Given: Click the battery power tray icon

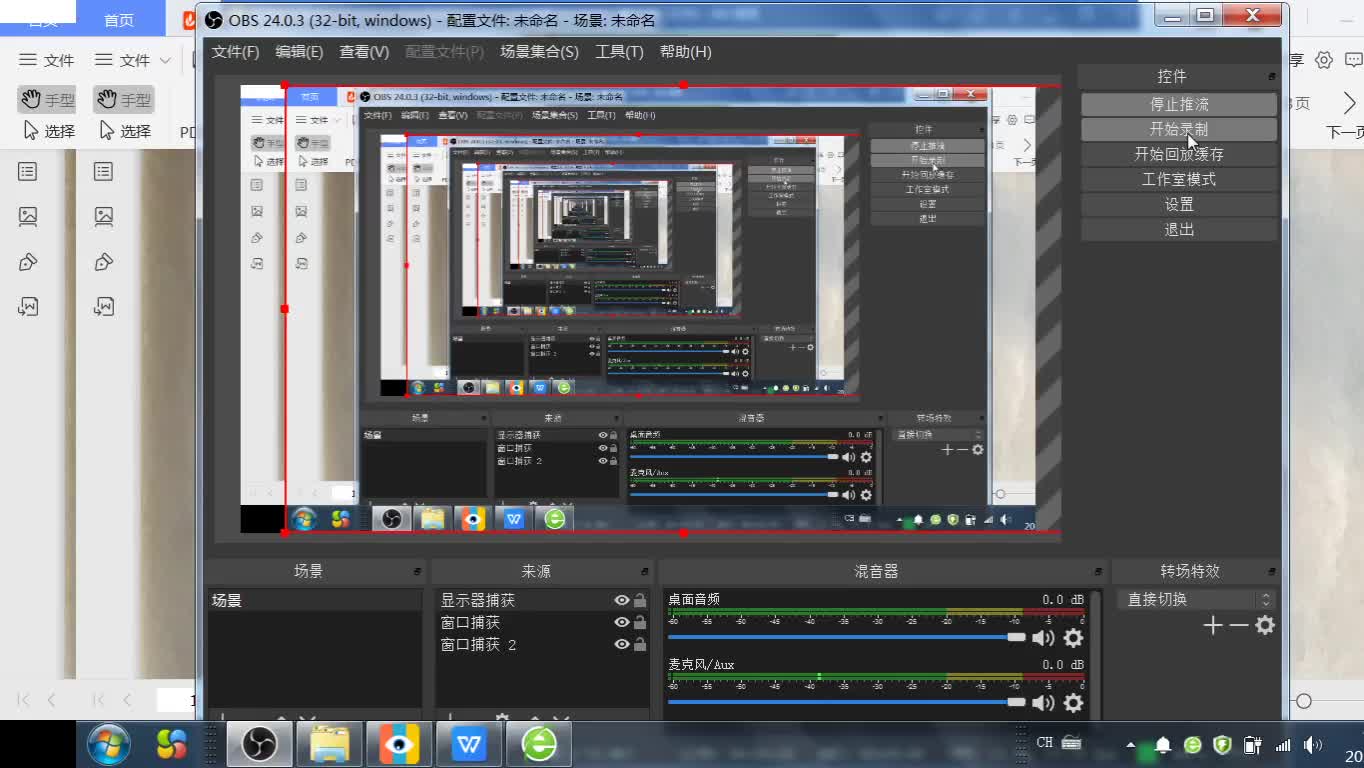Looking at the screenshot, I should 1252,745.
